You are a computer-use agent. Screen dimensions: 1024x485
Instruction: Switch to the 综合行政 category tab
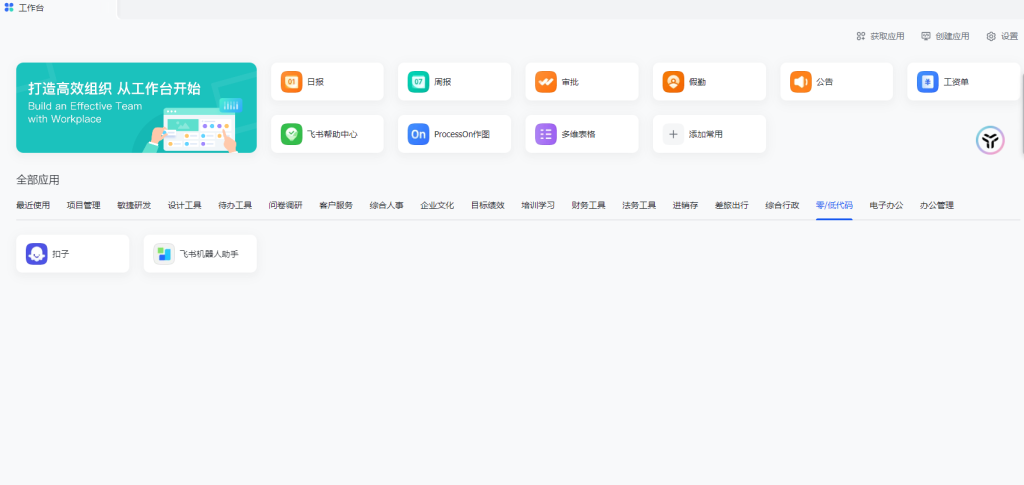(782, 206)
